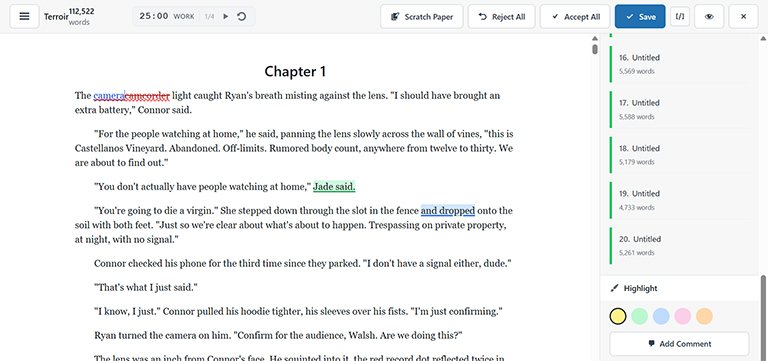Open chapter 16. Untitled
Screen dimensions: 768x361
[679, 64]
